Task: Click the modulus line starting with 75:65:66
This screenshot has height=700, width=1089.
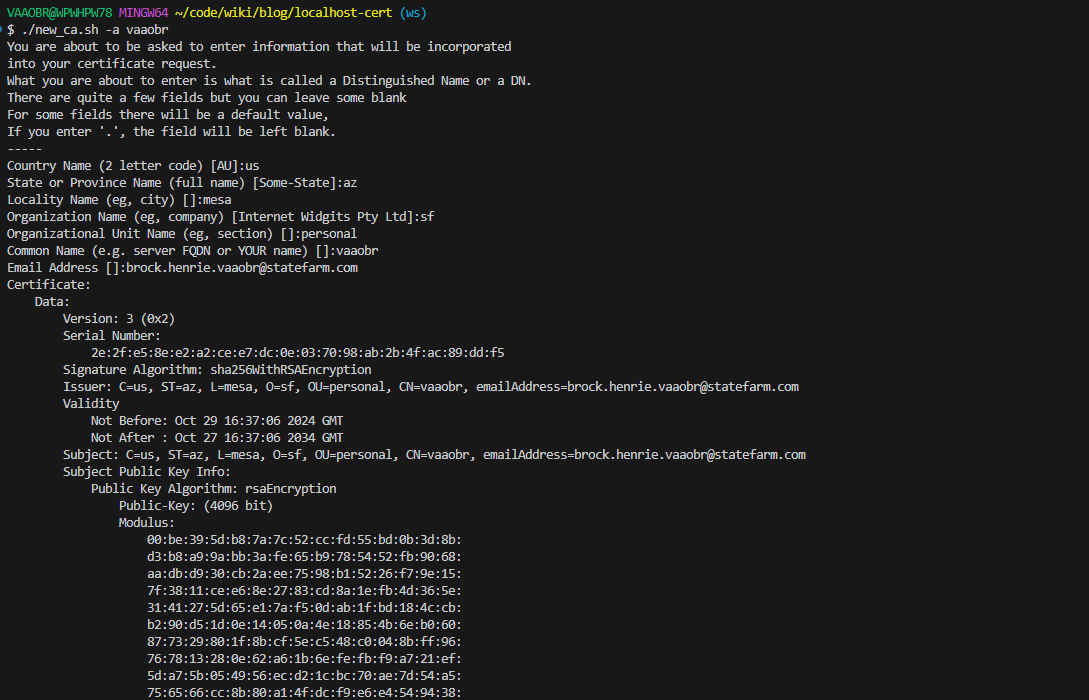Action: coord(304,692)
